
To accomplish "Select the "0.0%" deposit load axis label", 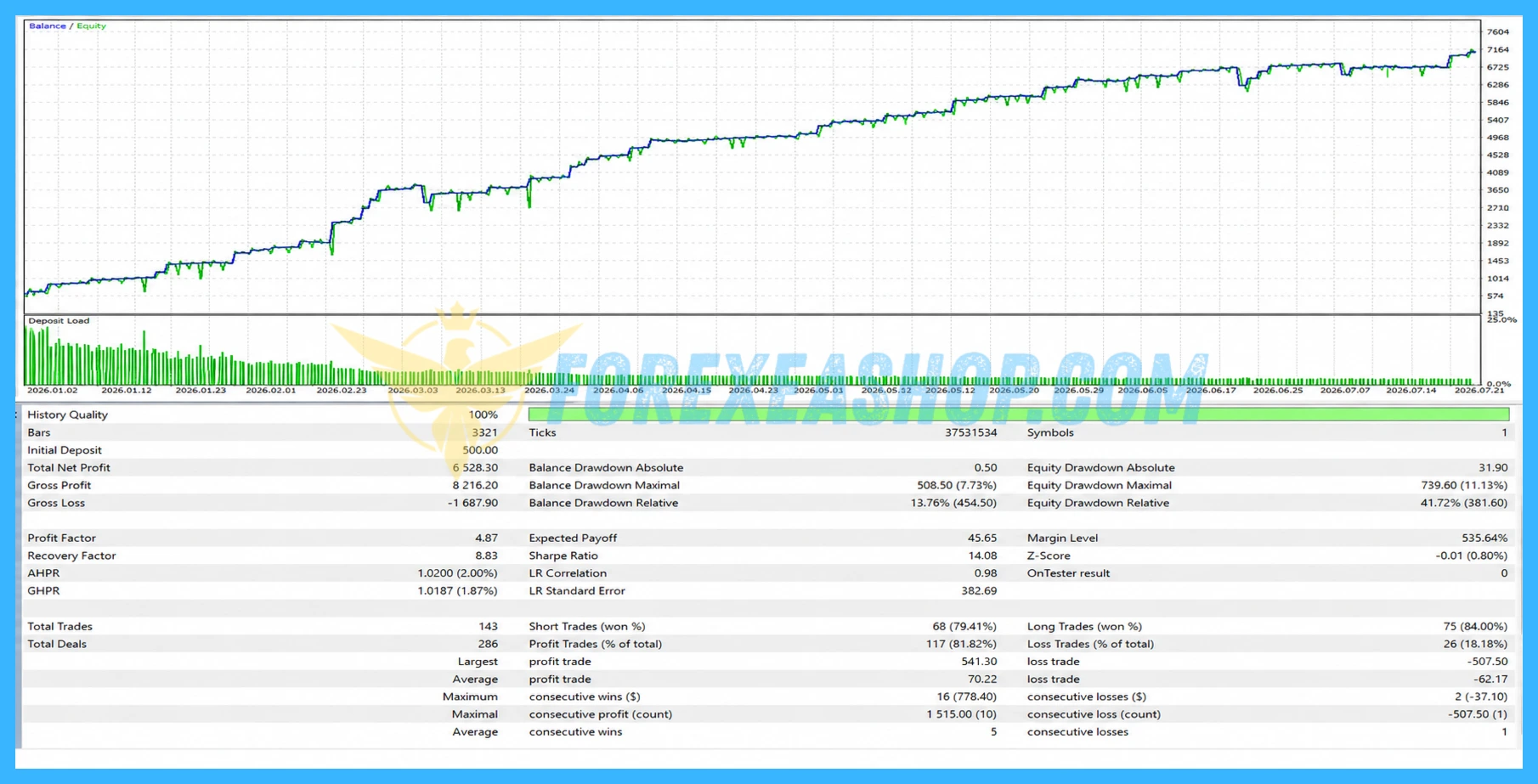I will 1499,385.
